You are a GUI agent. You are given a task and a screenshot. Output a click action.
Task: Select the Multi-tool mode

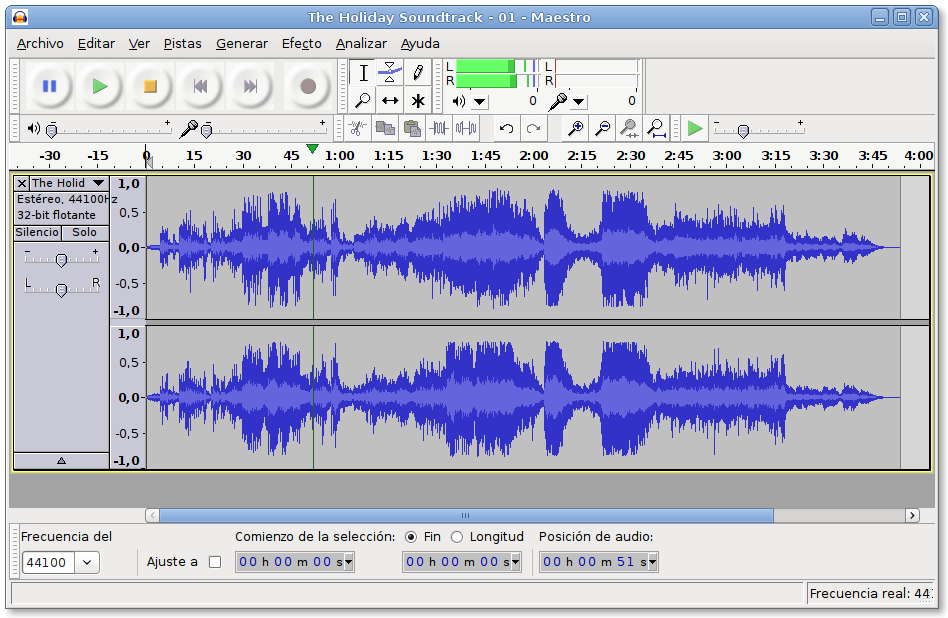coord(417,101)
